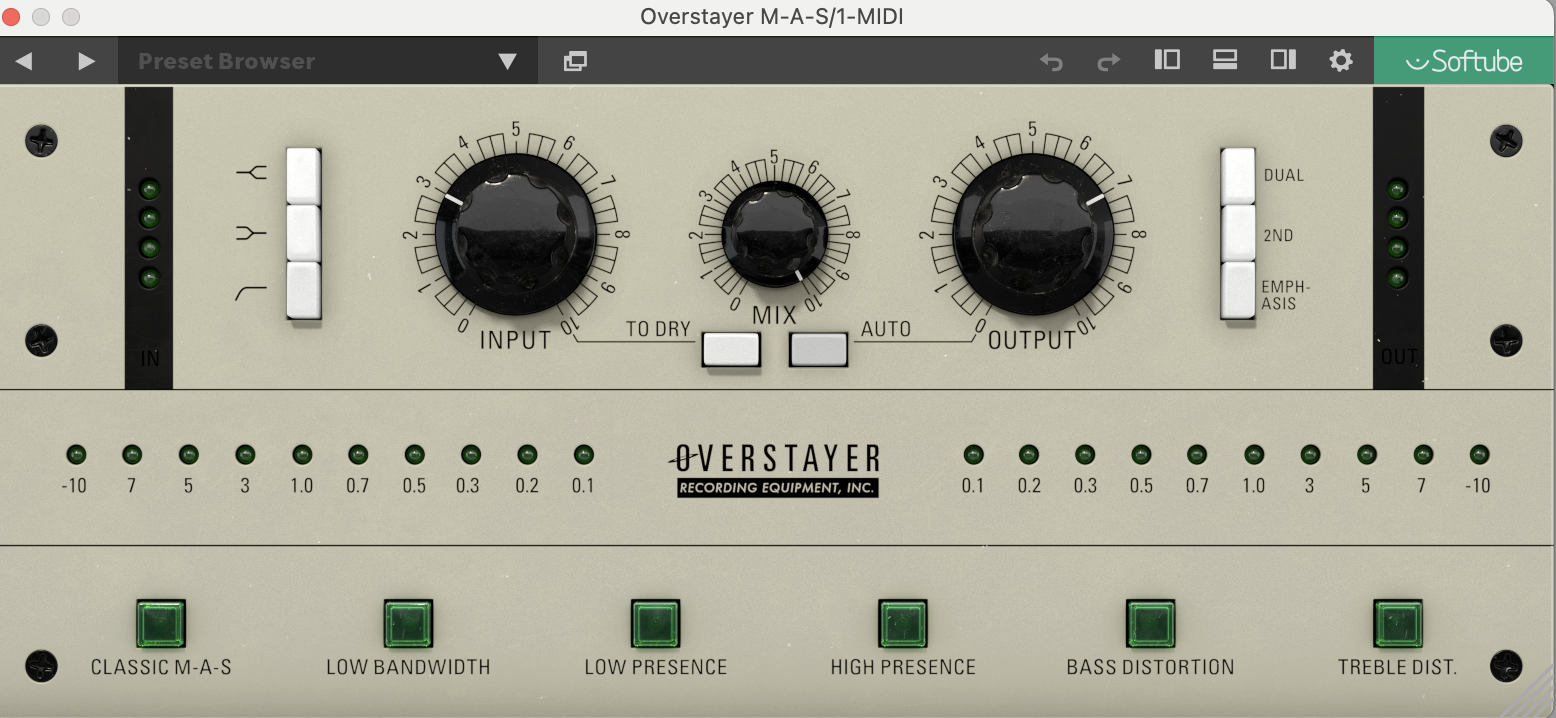
Task: Click the OUT level meter
Action: click(x=1398, y=238)
